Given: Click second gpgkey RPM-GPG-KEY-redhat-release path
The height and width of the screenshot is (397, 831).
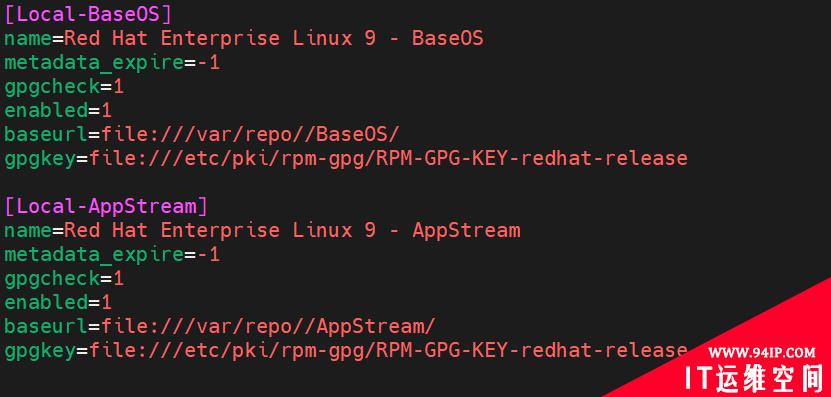Looking at the screenshot, I should click(388, 350).
